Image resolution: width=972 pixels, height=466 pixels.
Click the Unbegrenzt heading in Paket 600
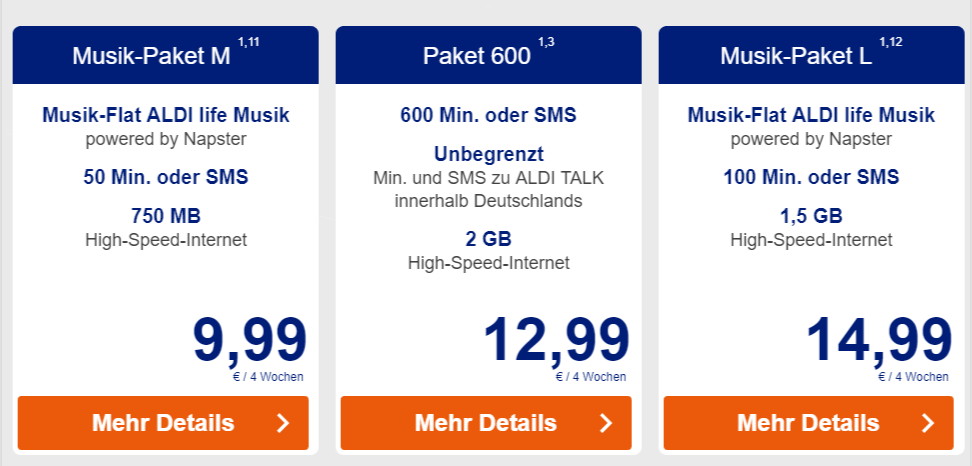coord(488,155)
